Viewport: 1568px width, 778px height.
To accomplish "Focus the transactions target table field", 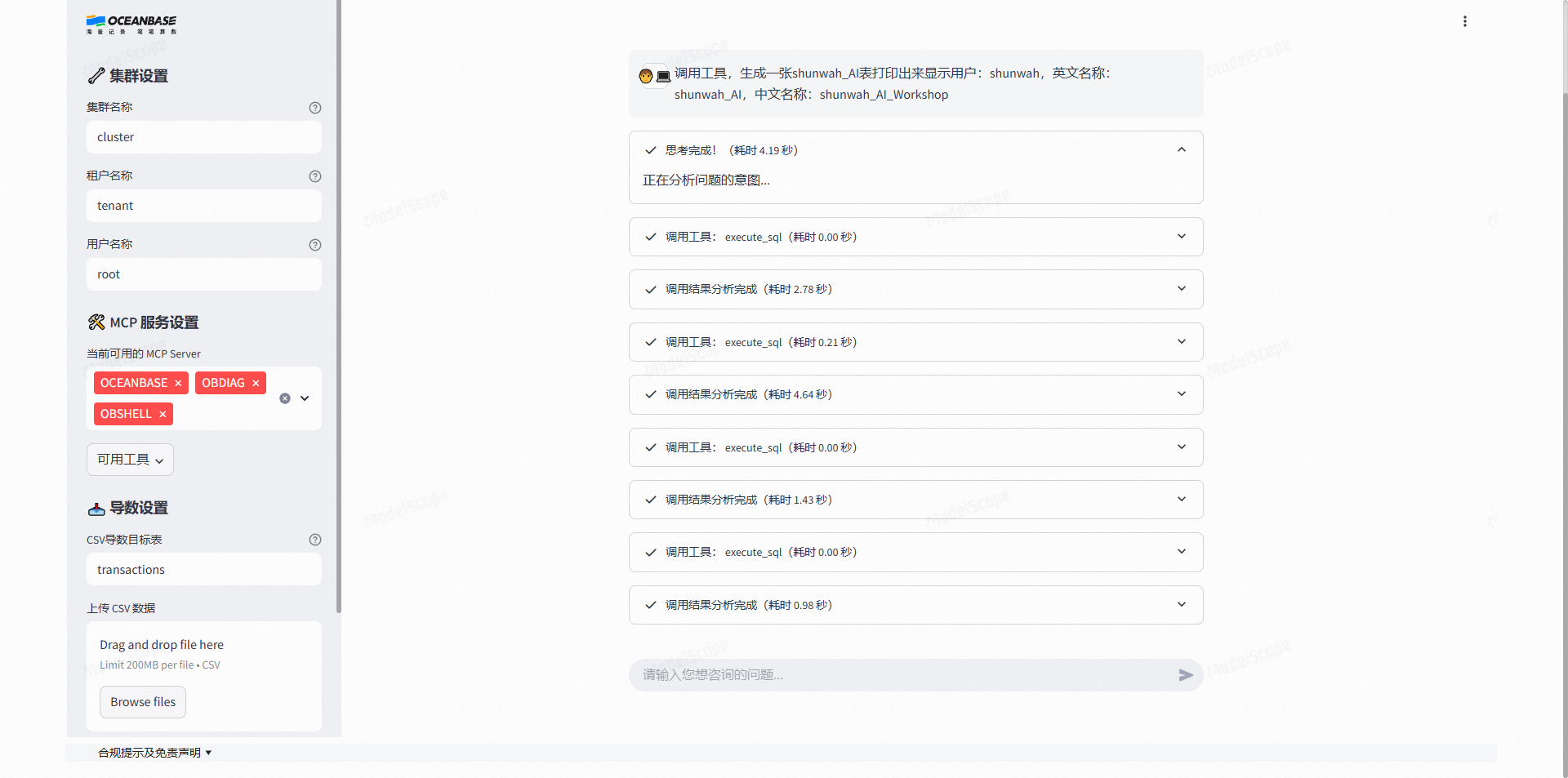I will click(204, 570).
